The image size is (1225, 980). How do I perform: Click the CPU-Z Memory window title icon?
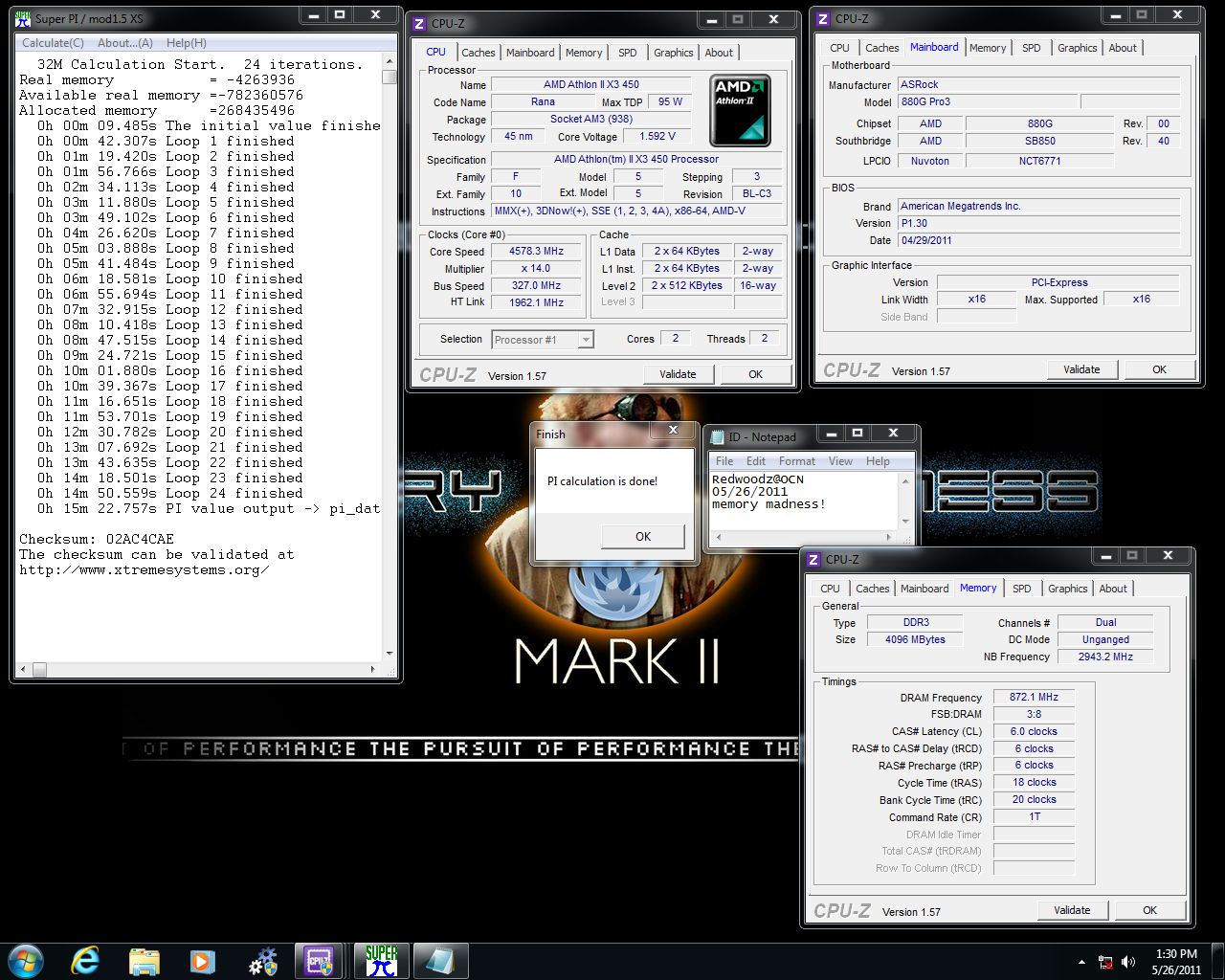[813, 559]
